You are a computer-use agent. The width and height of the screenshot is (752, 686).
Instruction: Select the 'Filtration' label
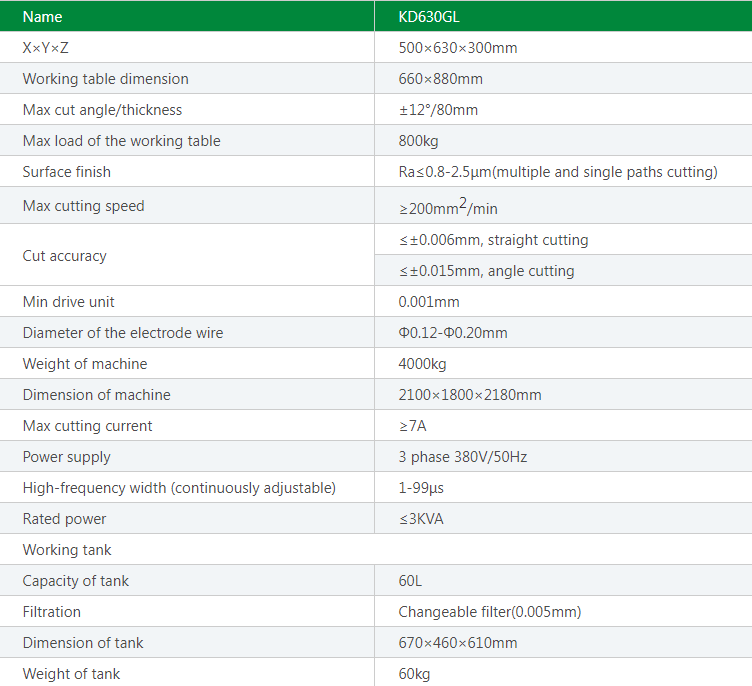(x=52, y=612)
